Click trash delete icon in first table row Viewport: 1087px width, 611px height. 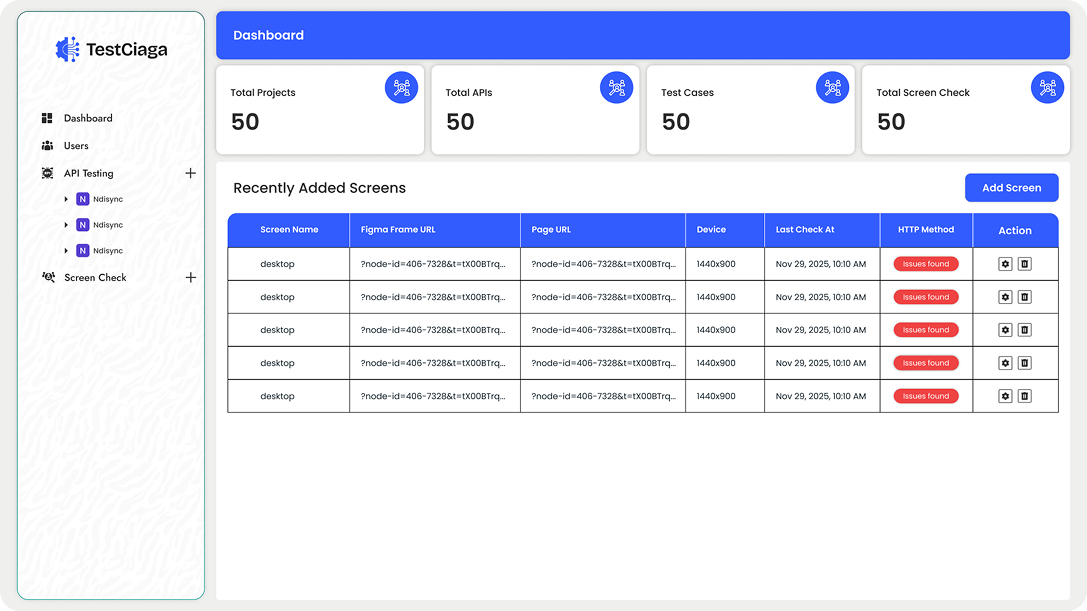point(1024,264)
